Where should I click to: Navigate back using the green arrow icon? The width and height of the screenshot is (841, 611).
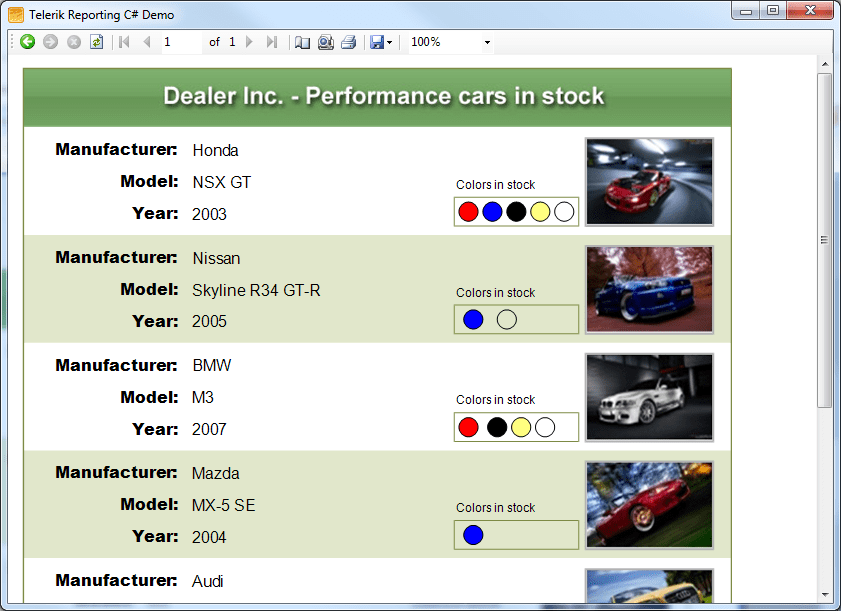click(x=27, y=42)
